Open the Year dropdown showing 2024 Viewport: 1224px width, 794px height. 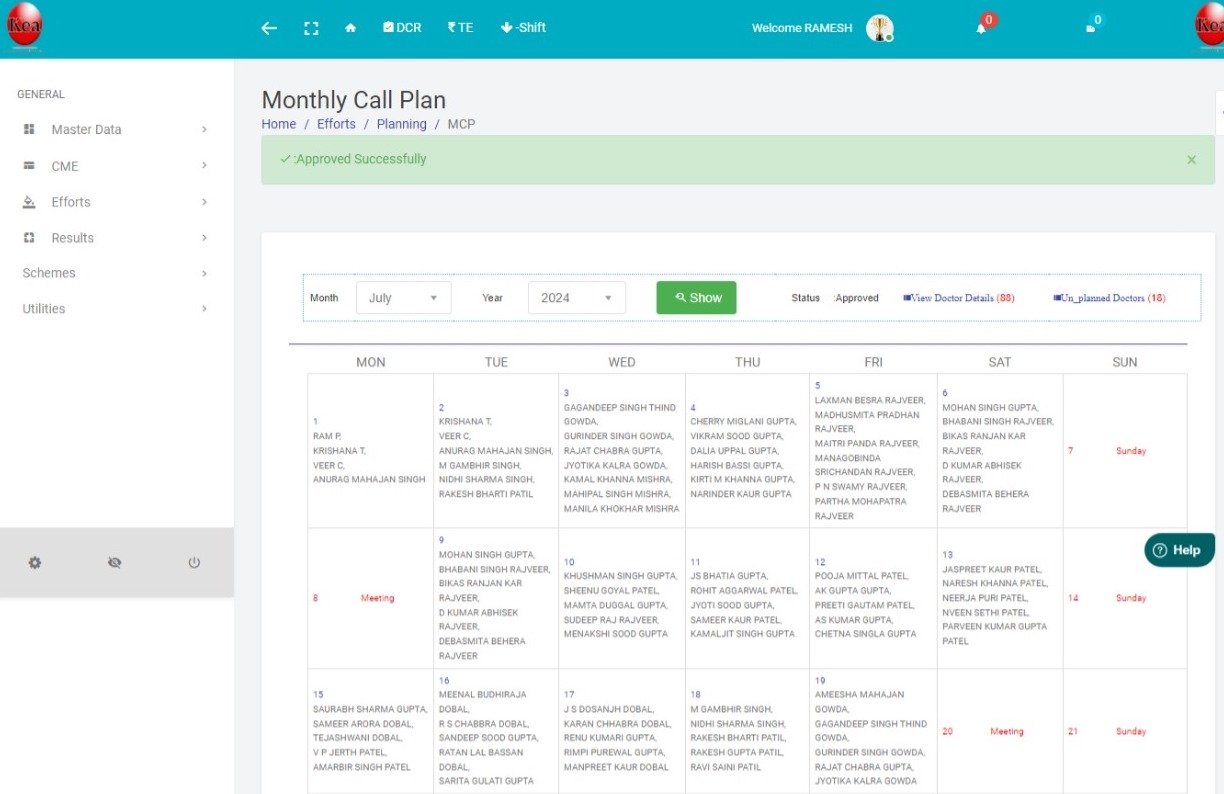[576, 298]
